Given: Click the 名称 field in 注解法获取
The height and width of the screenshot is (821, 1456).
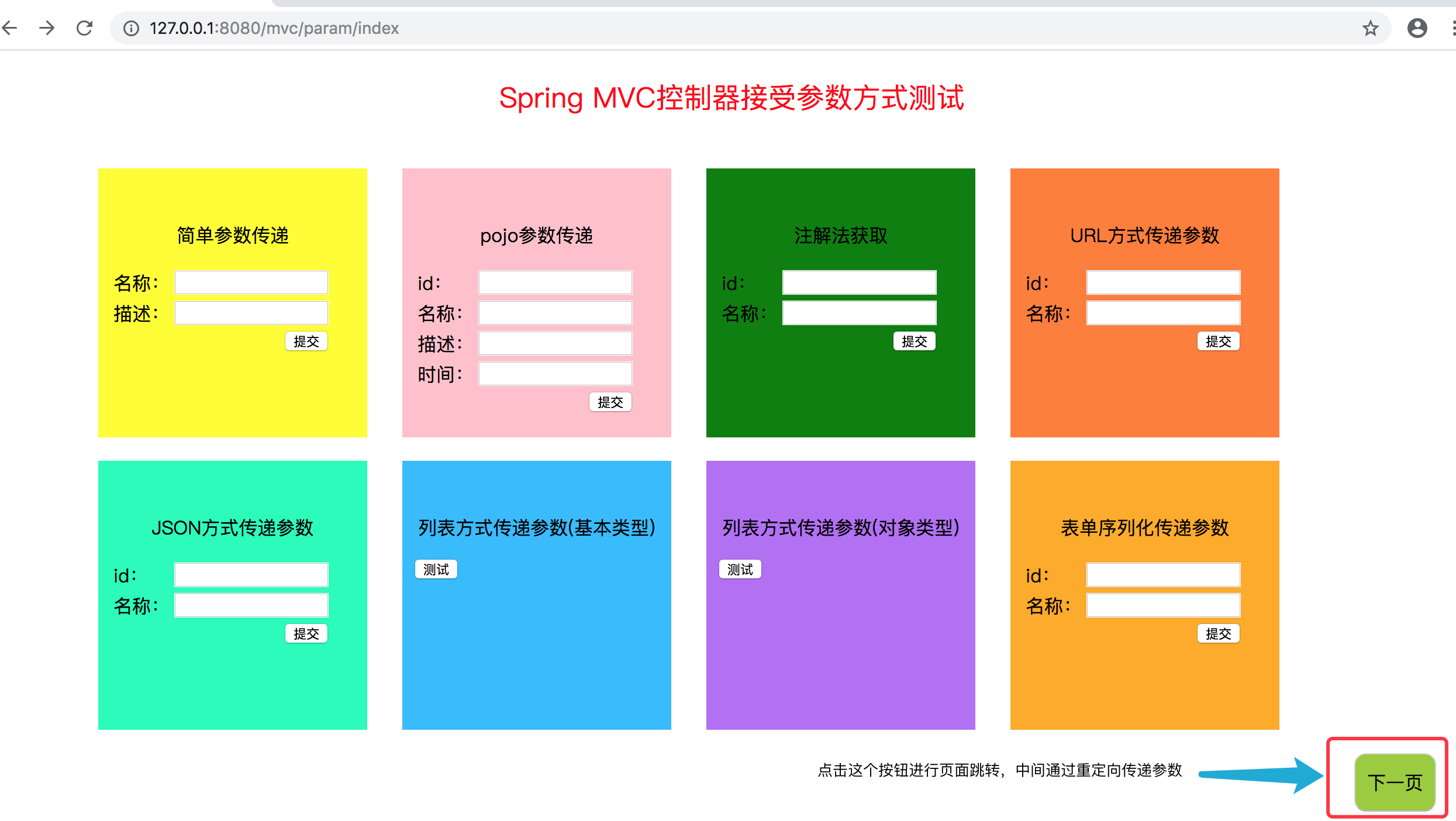Looking at the screenshot, I should coord(860,313).
